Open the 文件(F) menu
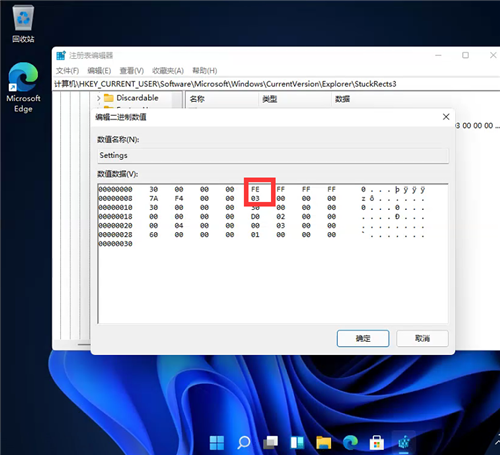The image size is (500, 455). (x=67, y=71)
